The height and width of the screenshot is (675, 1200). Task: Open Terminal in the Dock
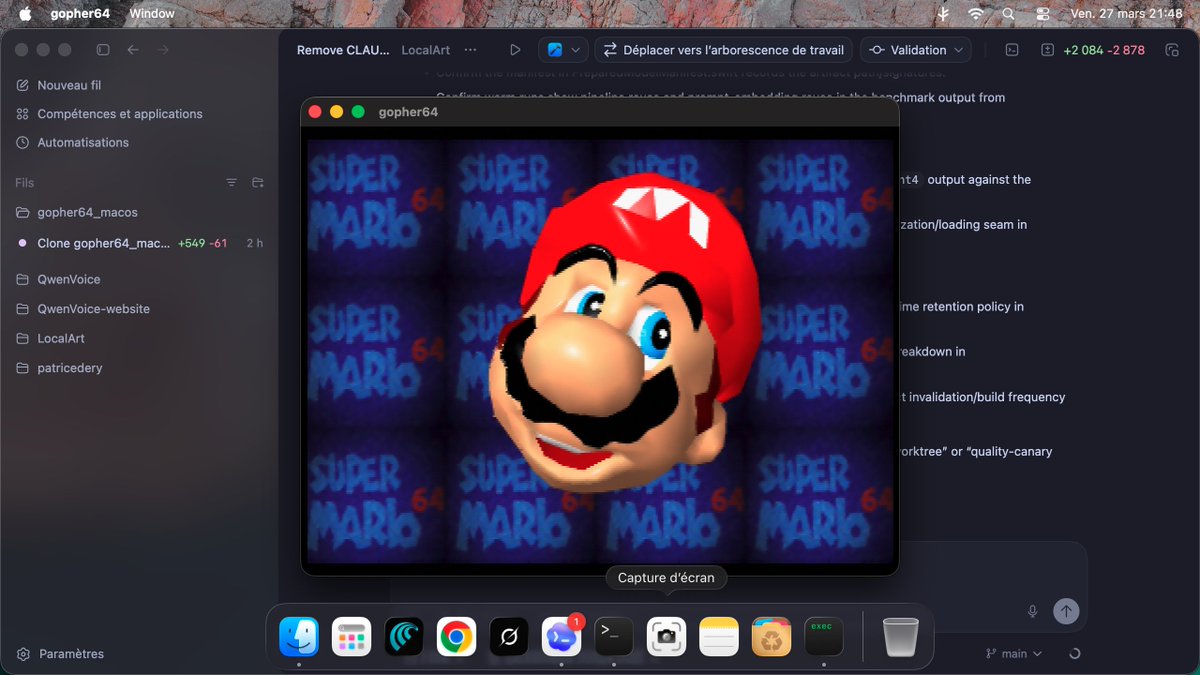[614, 636]
